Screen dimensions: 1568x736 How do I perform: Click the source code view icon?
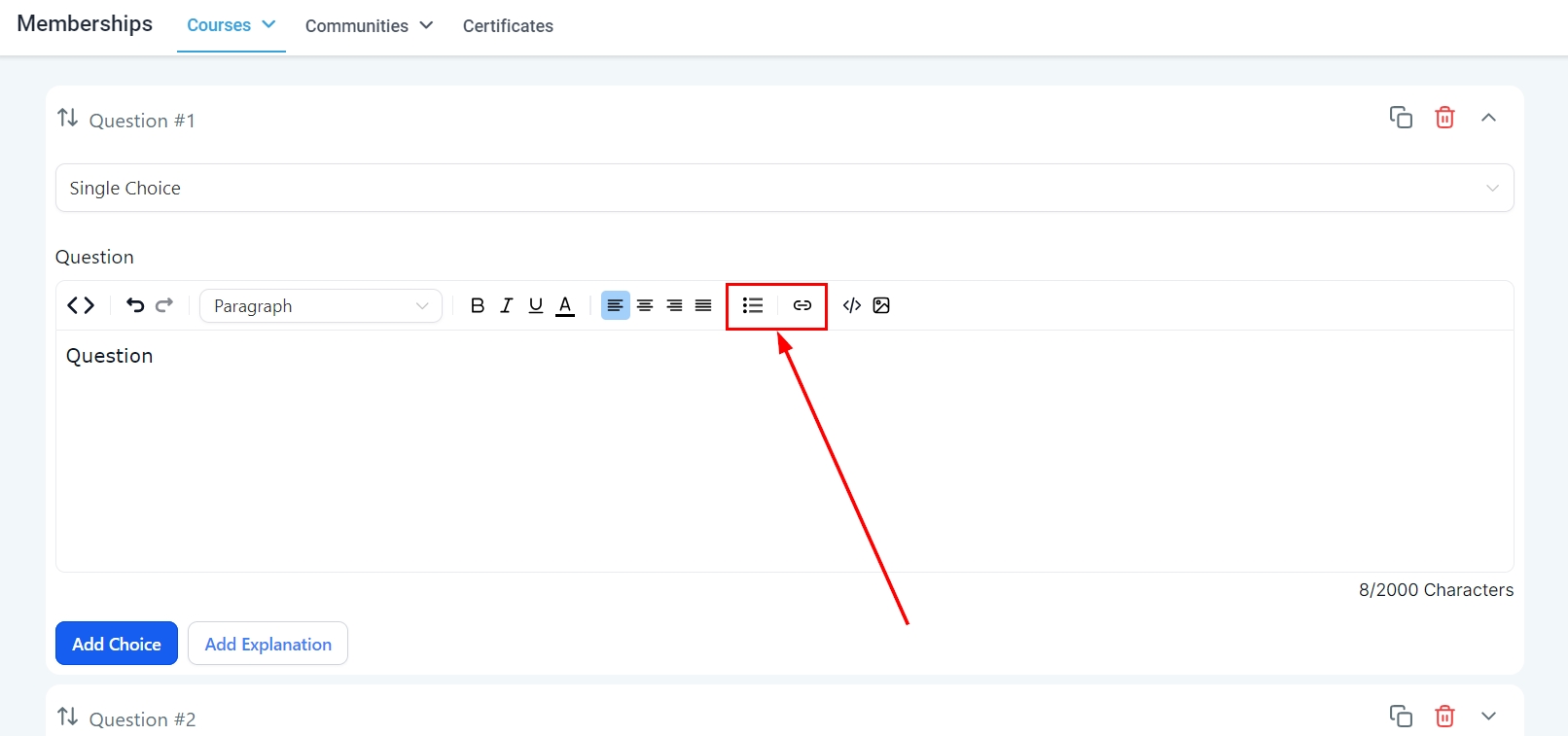coord(81,305)
